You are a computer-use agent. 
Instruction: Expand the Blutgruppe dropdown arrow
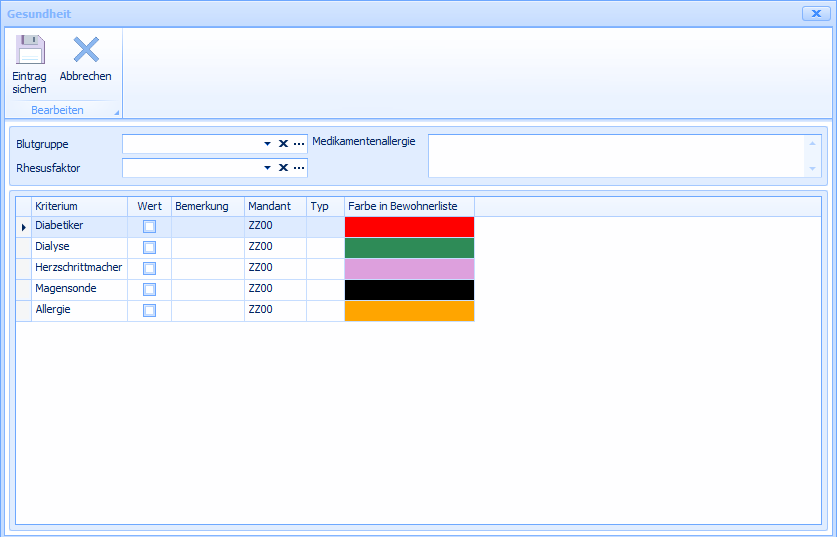[x=267, y=144]
